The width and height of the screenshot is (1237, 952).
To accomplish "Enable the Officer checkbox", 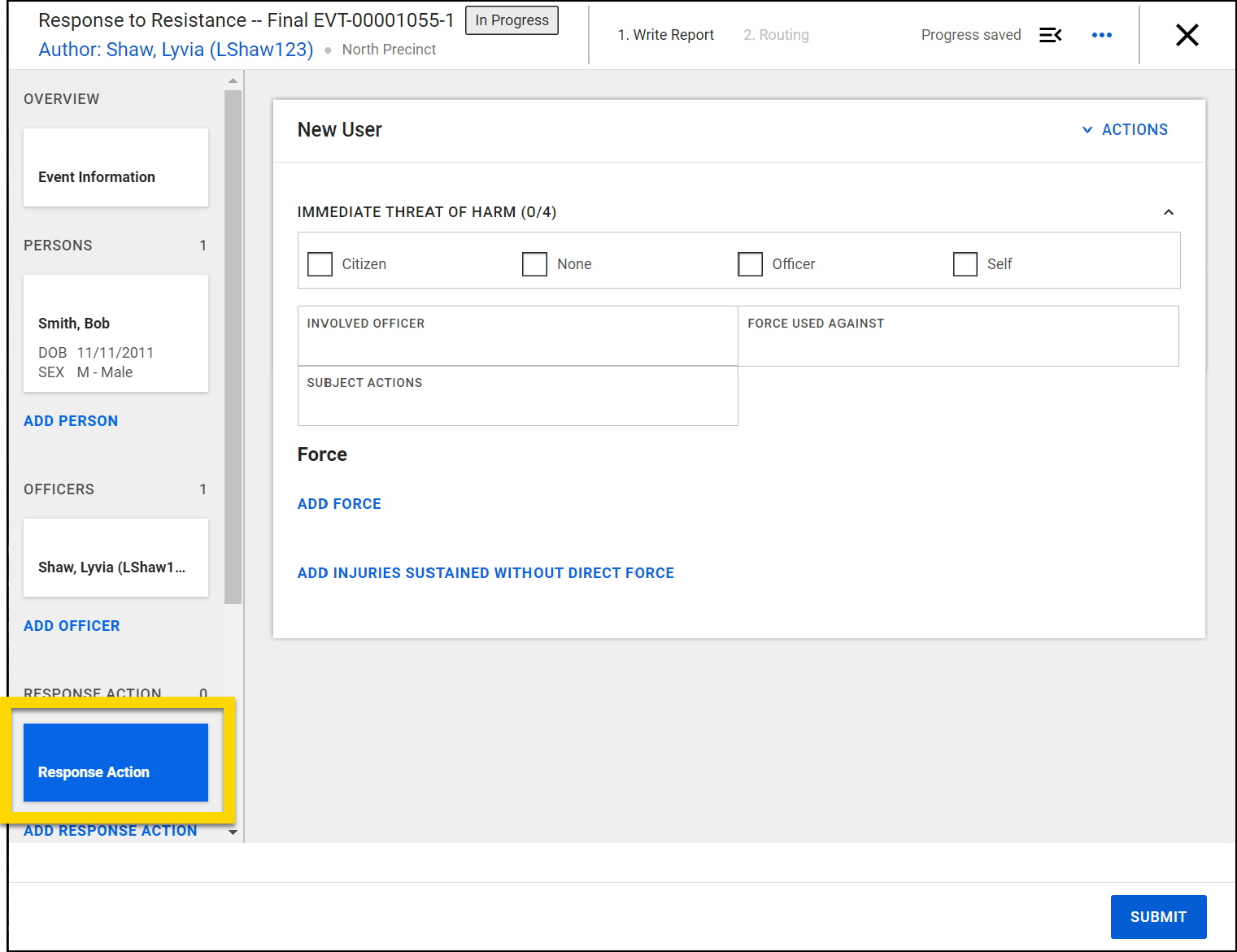I will [x=750, y=263].
